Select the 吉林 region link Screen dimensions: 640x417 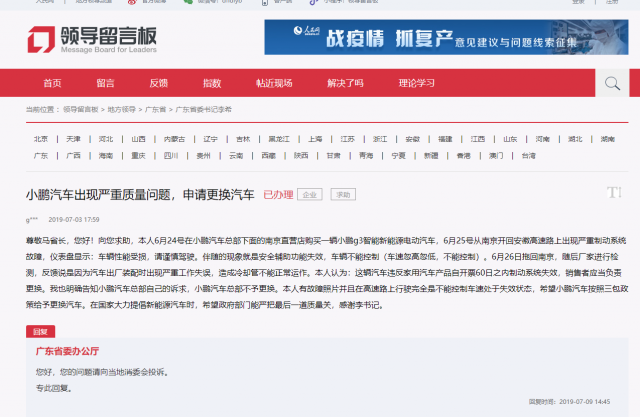click(243, 139)
